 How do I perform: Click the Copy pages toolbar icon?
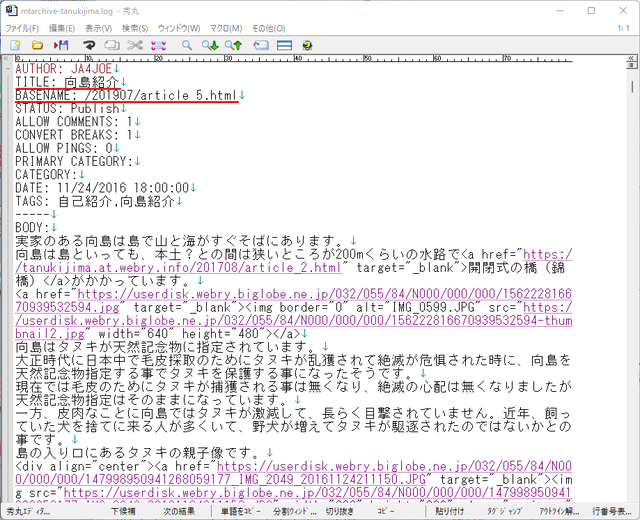pos(112,45)
